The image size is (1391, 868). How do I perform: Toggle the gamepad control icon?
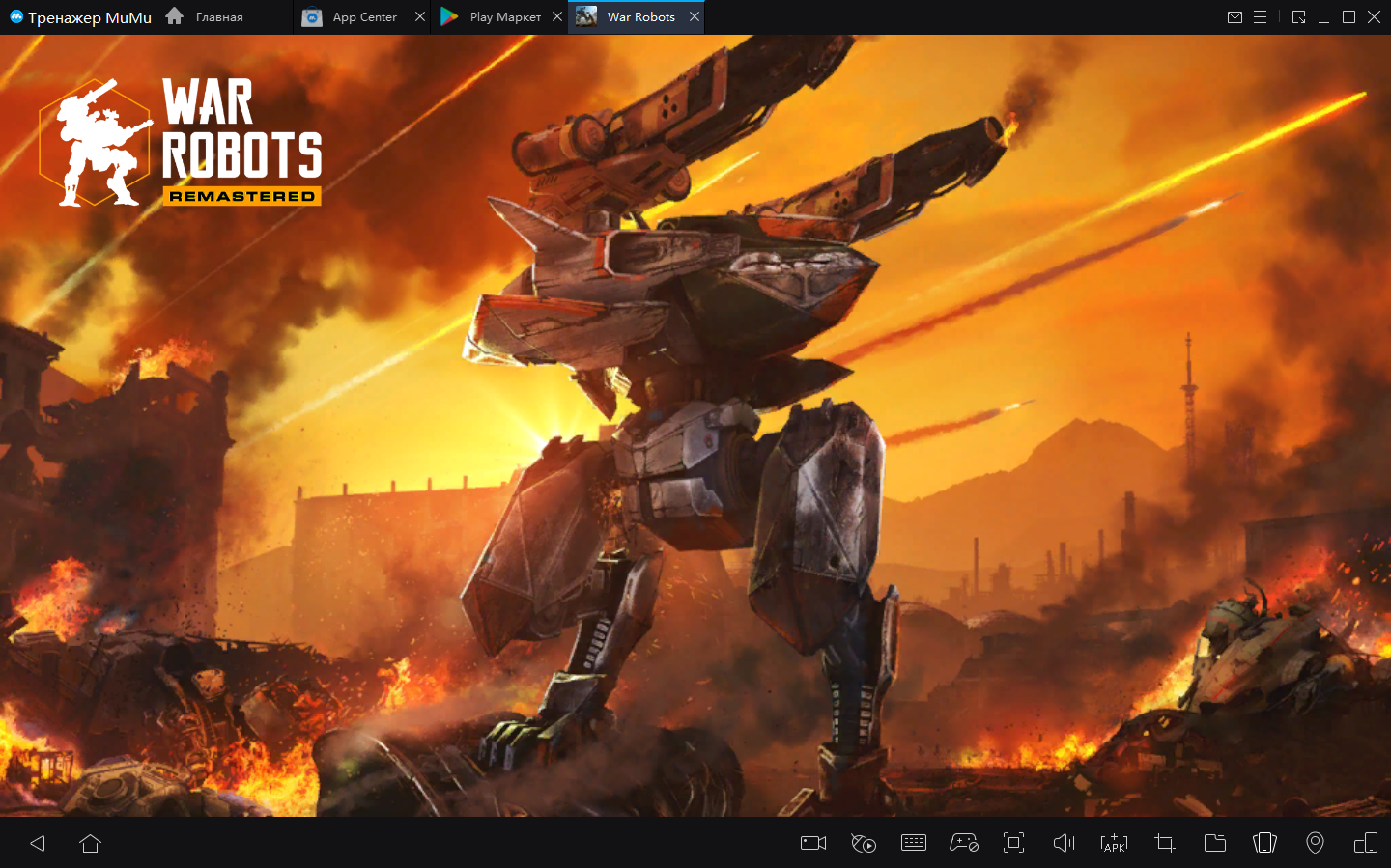coord(963,843)
